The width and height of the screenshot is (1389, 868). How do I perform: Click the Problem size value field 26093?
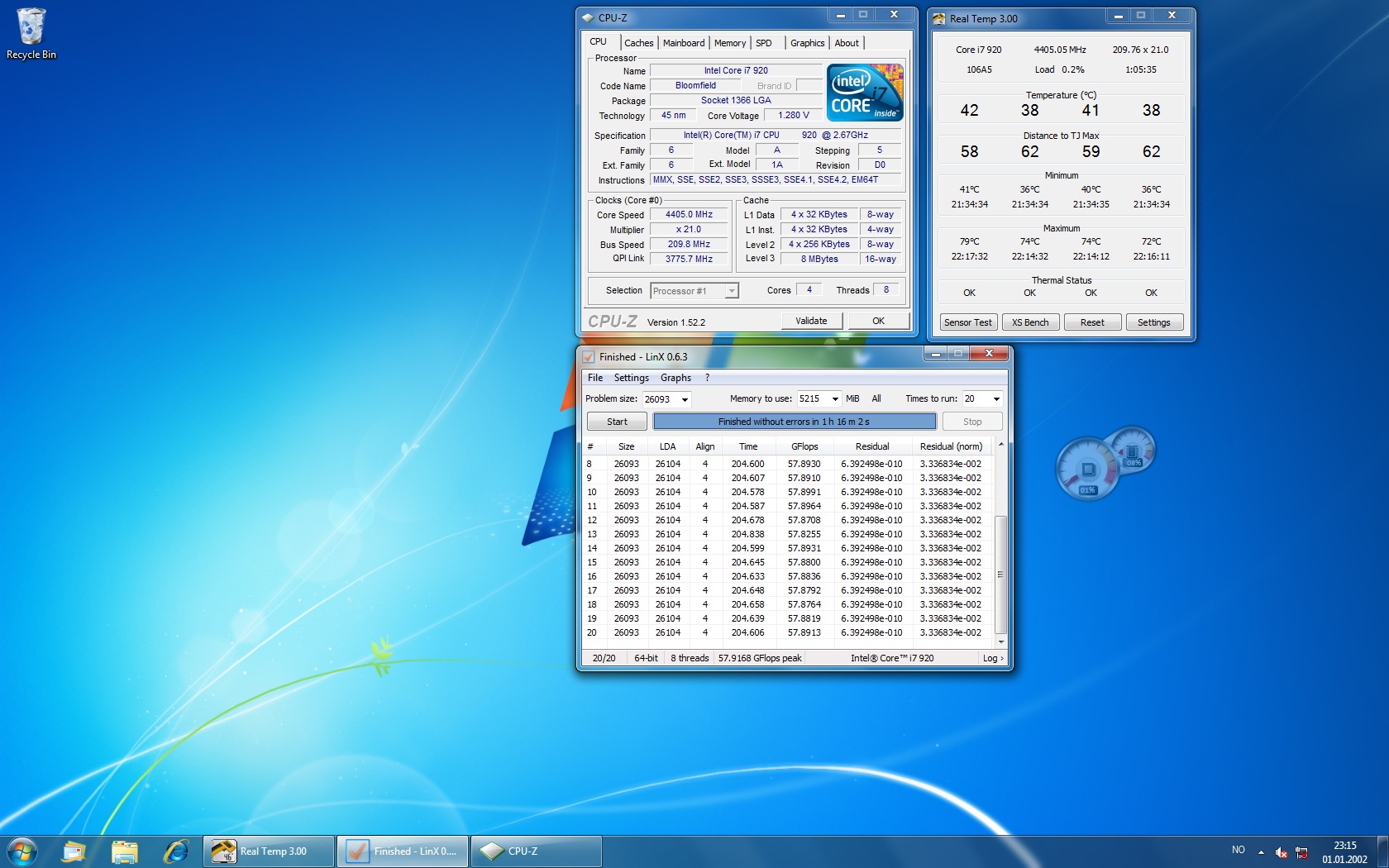pyautogui.click(x=660, y=399)
